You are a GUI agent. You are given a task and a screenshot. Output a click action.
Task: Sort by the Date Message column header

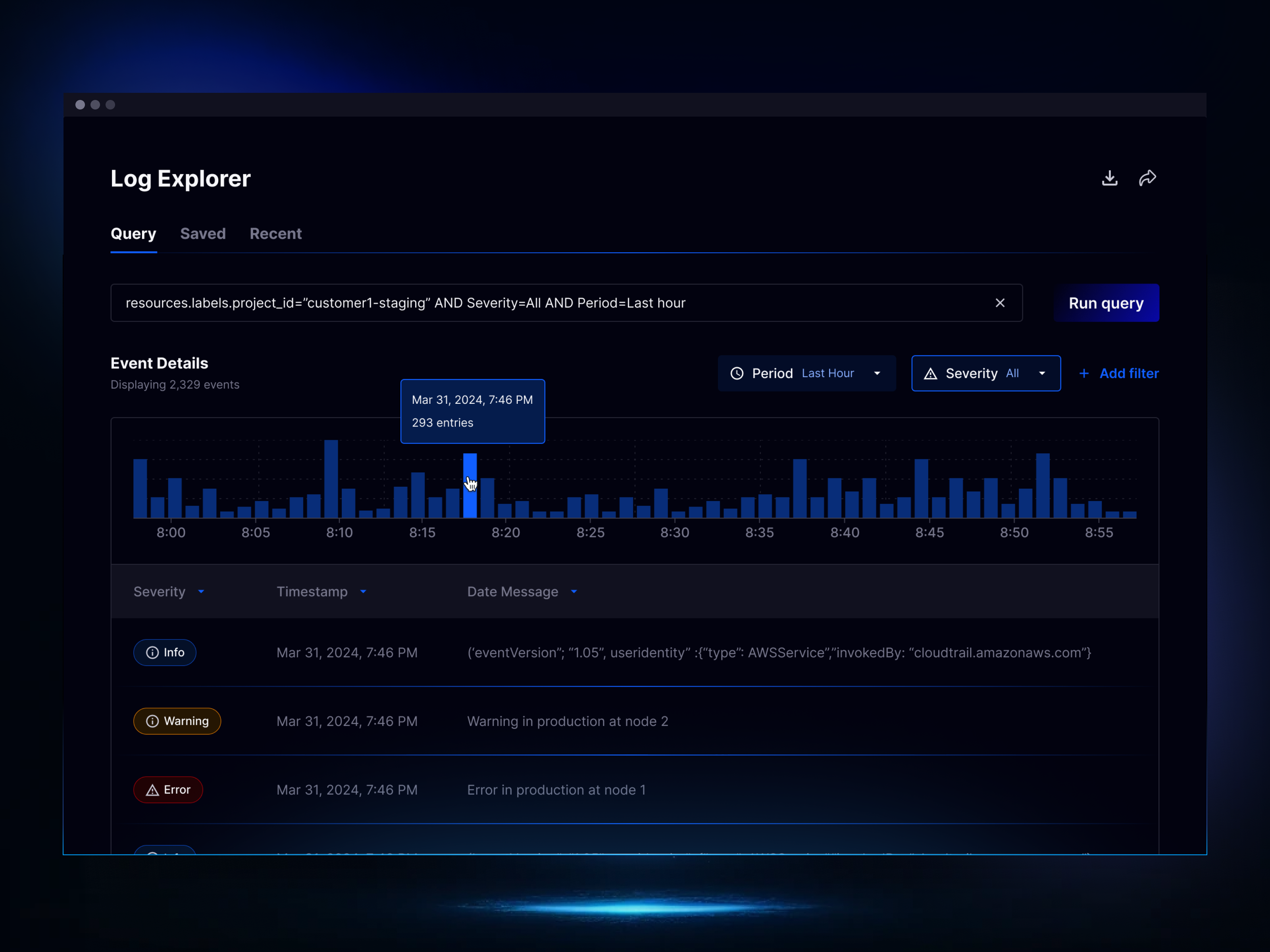click(x=522, y=592)
